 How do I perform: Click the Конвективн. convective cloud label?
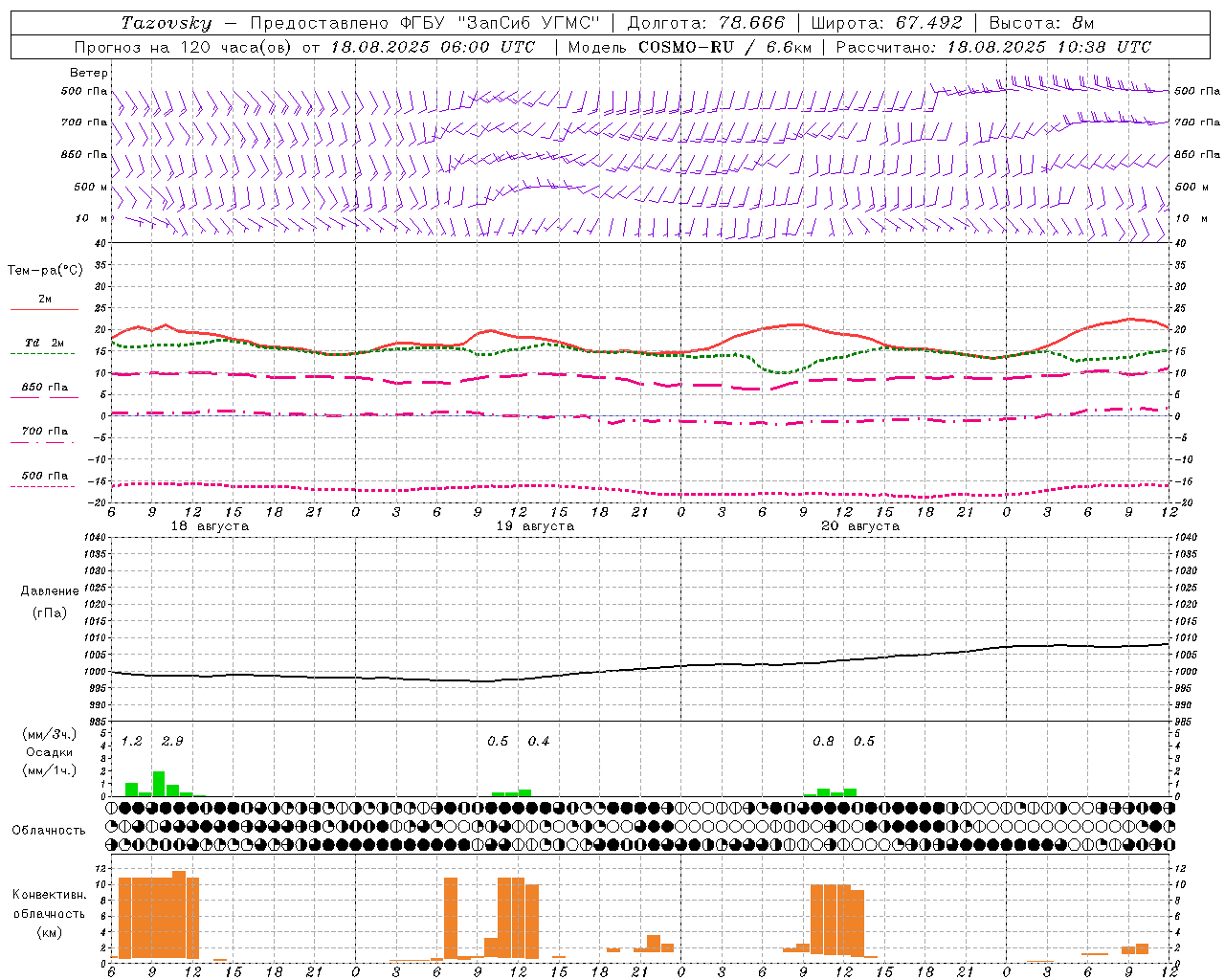click(49, 895)
